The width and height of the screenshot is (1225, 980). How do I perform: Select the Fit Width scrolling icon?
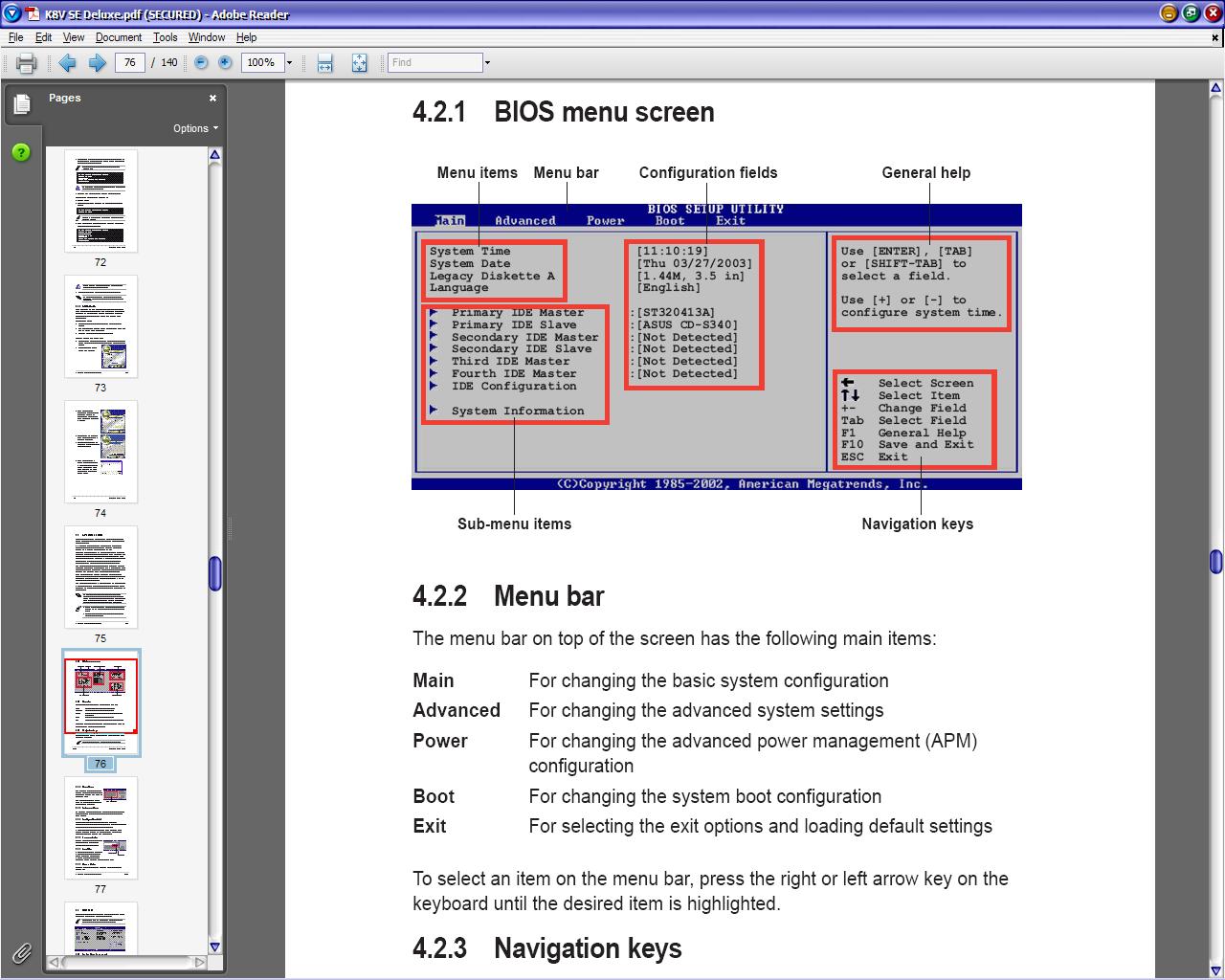[324, 63]
